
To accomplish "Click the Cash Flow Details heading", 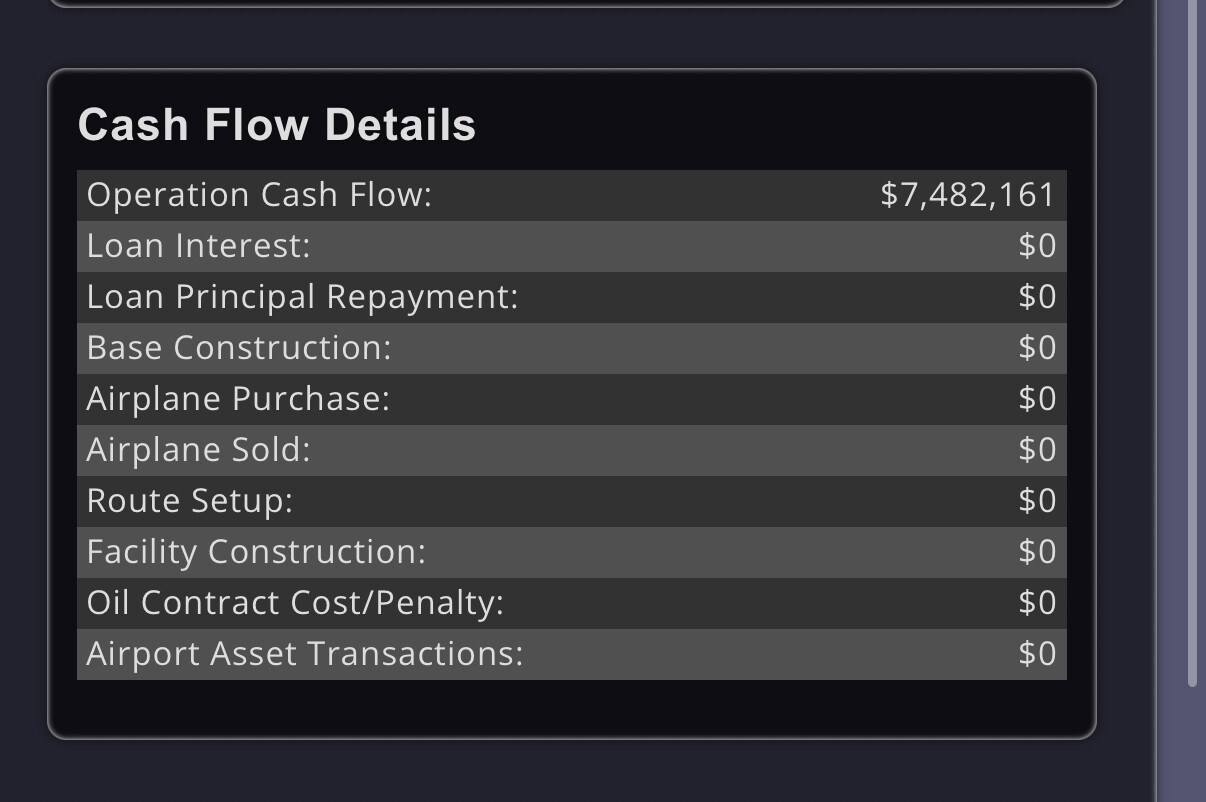I will (x=277, y=125).
